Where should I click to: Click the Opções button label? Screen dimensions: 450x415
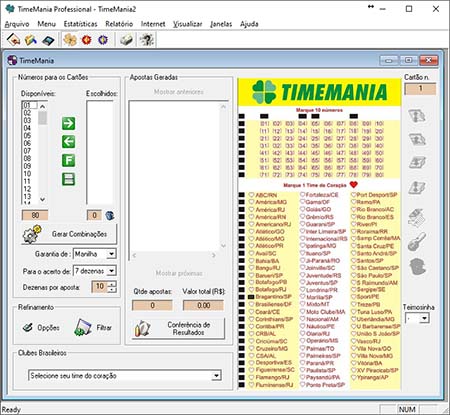(x=48, y=328)
